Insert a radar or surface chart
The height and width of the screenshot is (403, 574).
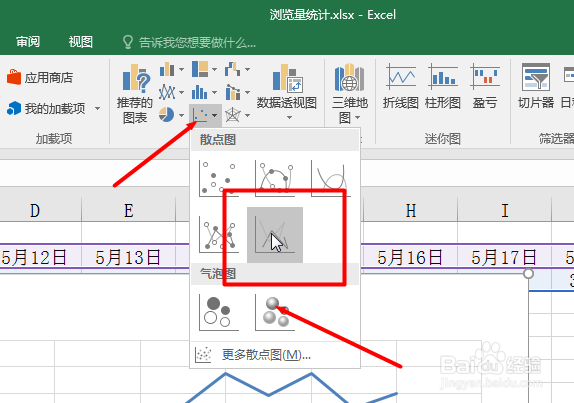233,115
